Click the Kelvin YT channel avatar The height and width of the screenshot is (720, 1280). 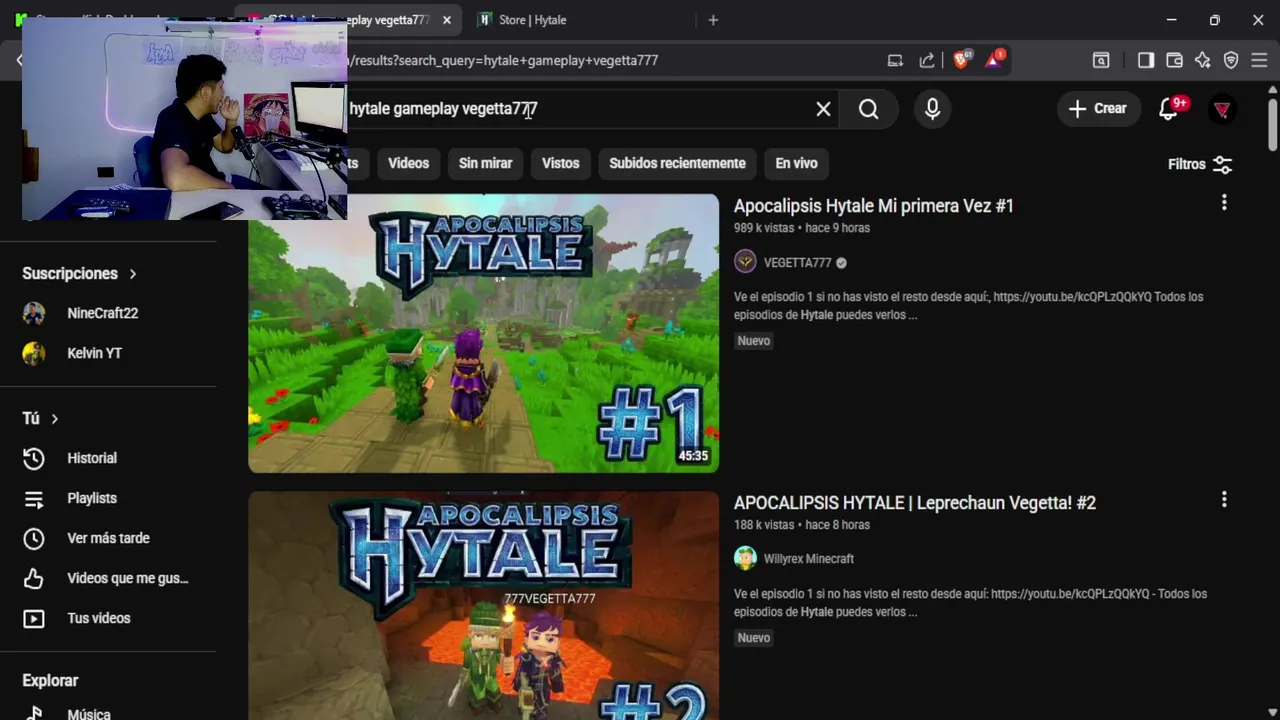(34, 353)
